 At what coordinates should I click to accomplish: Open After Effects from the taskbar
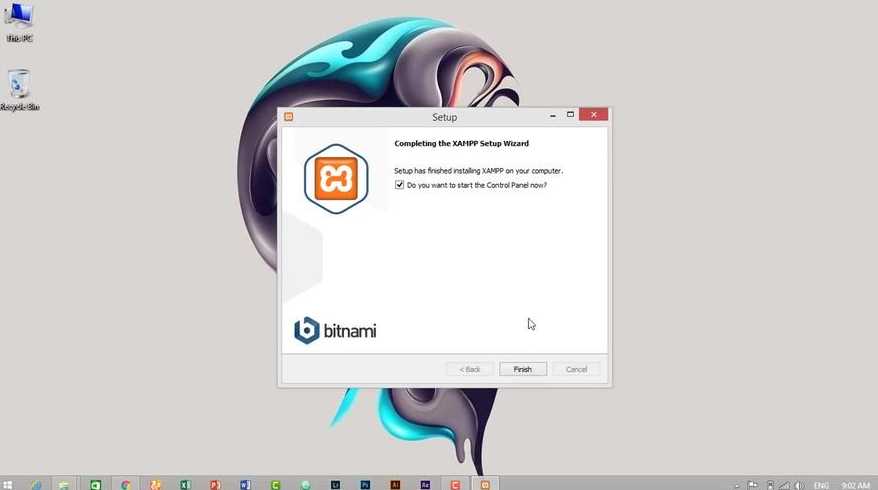[425, 484]
